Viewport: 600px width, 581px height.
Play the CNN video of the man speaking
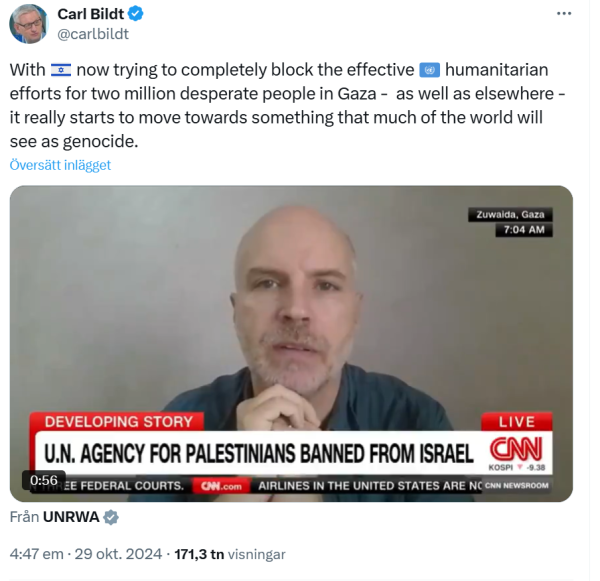291,343
